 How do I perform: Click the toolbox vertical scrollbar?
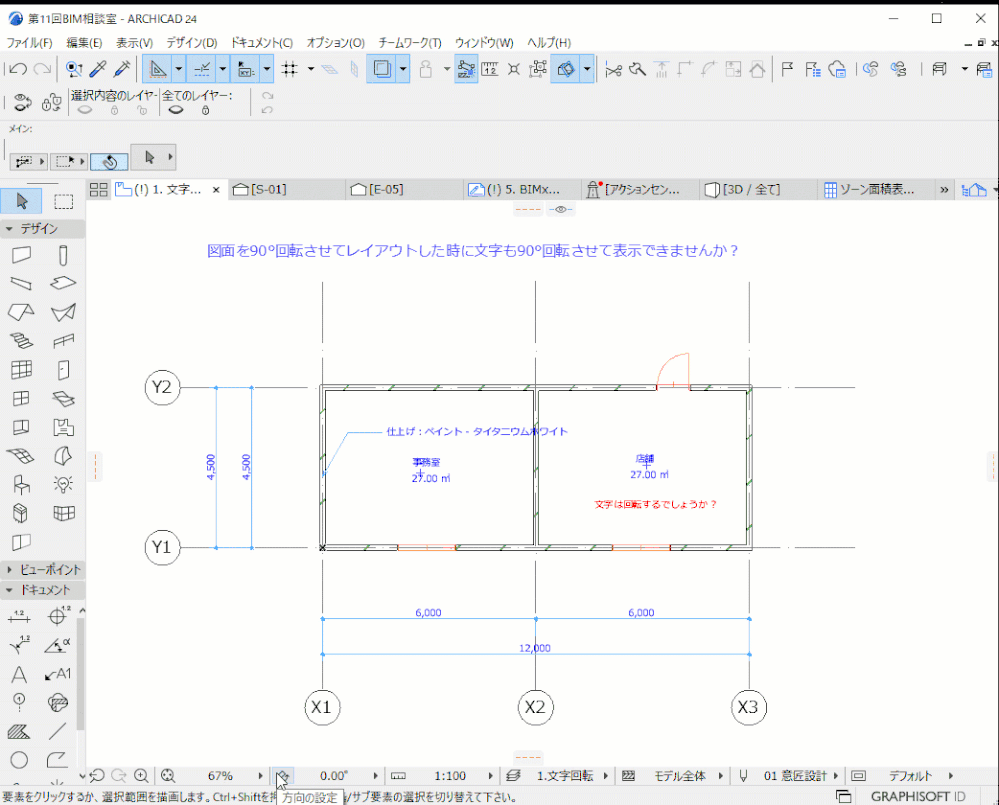(x=81, y=675)
